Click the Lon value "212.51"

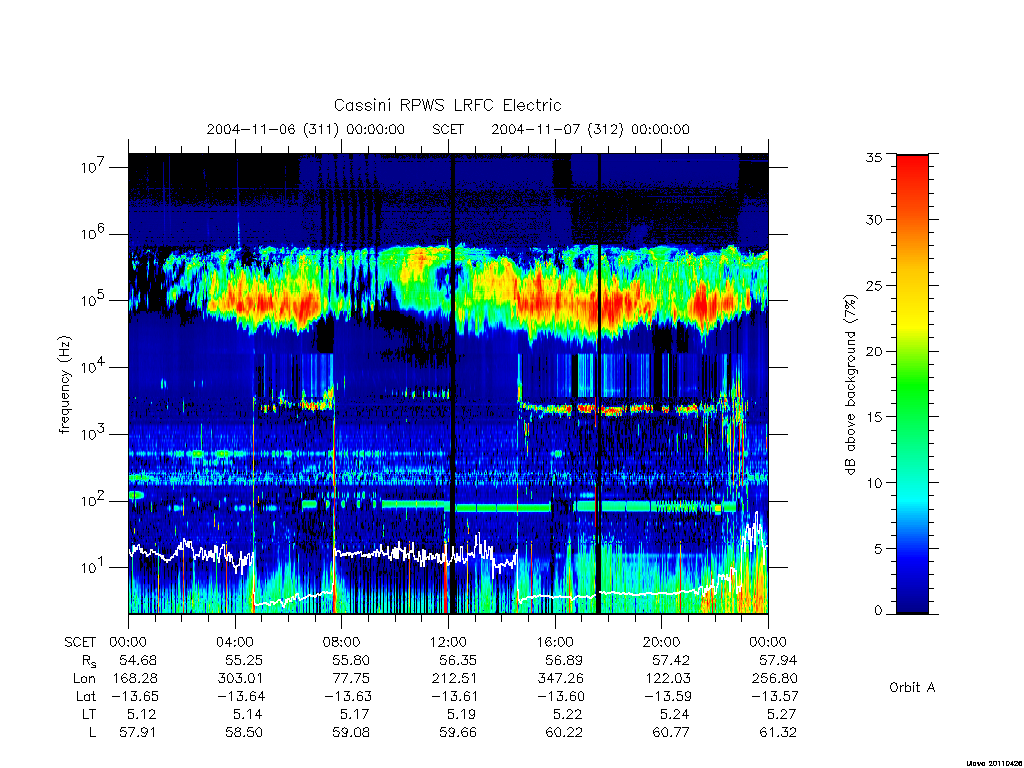click(455, 679)
